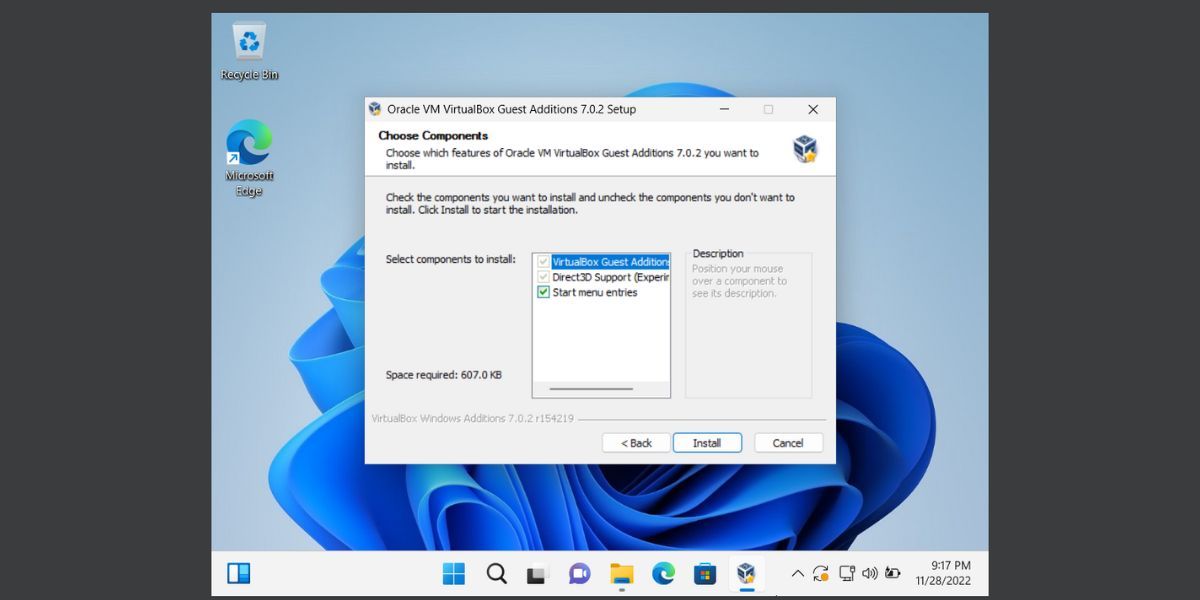Click the VirtualBox cube logo in the header
Viewport: 1200px width, 600px height.
805,149
